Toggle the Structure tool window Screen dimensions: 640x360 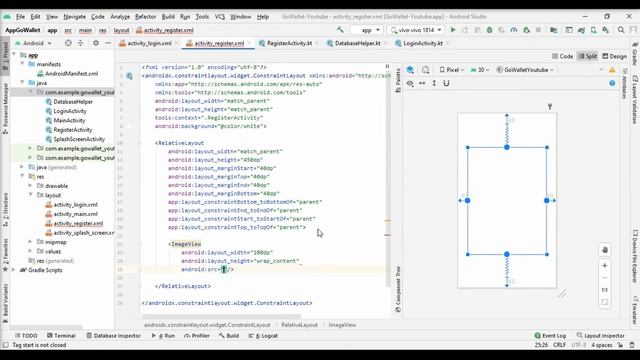[x=5, y=209]
